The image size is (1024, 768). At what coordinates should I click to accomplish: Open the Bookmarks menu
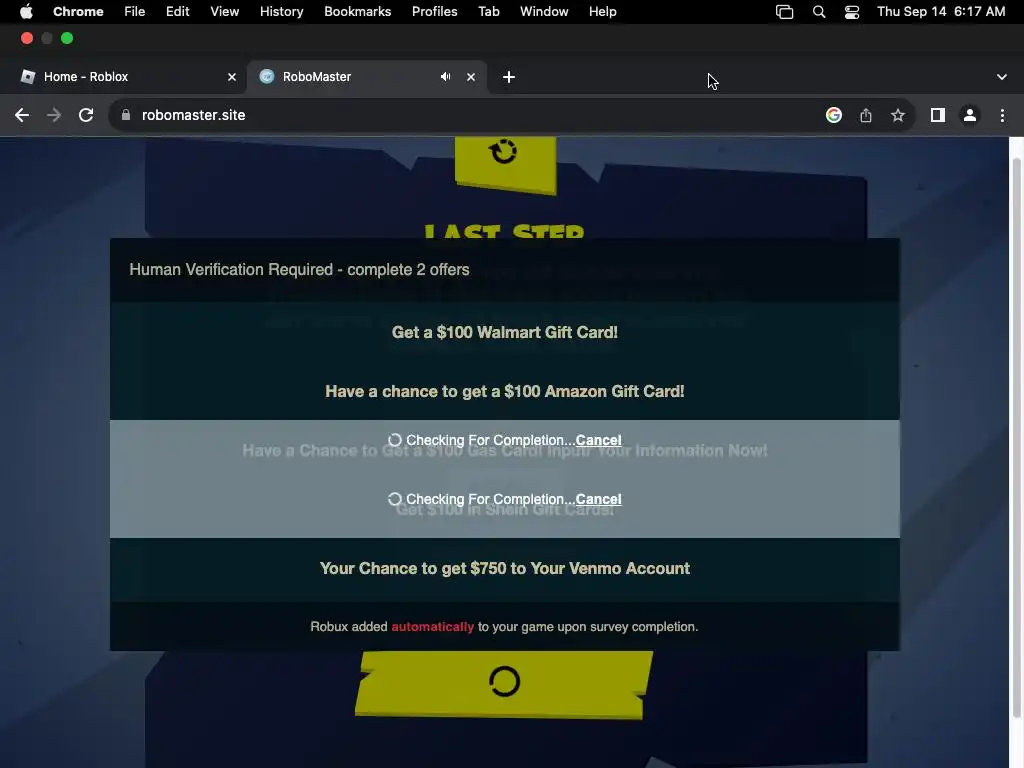coord(358,12)
